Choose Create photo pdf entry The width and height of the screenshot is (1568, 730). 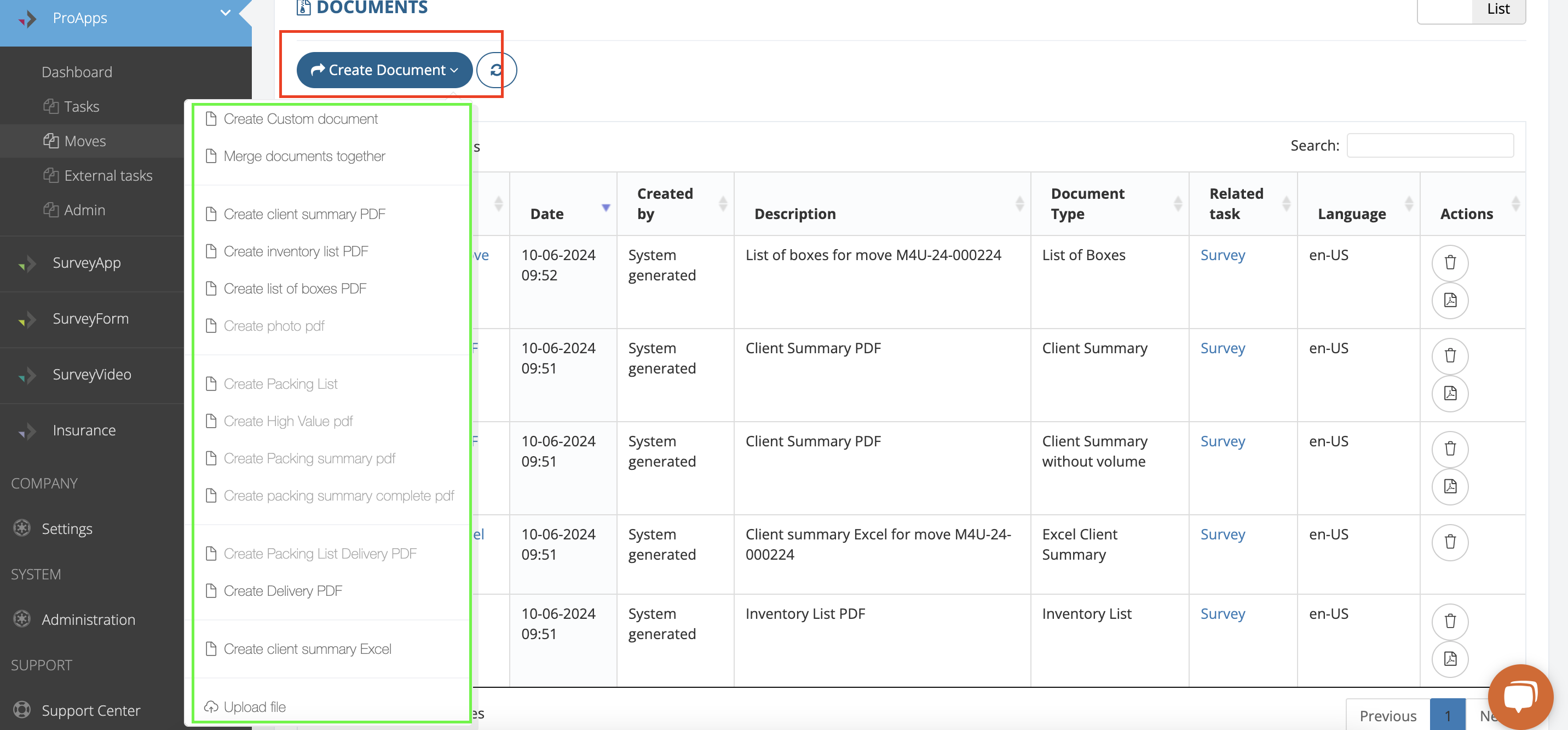[274, 326]
